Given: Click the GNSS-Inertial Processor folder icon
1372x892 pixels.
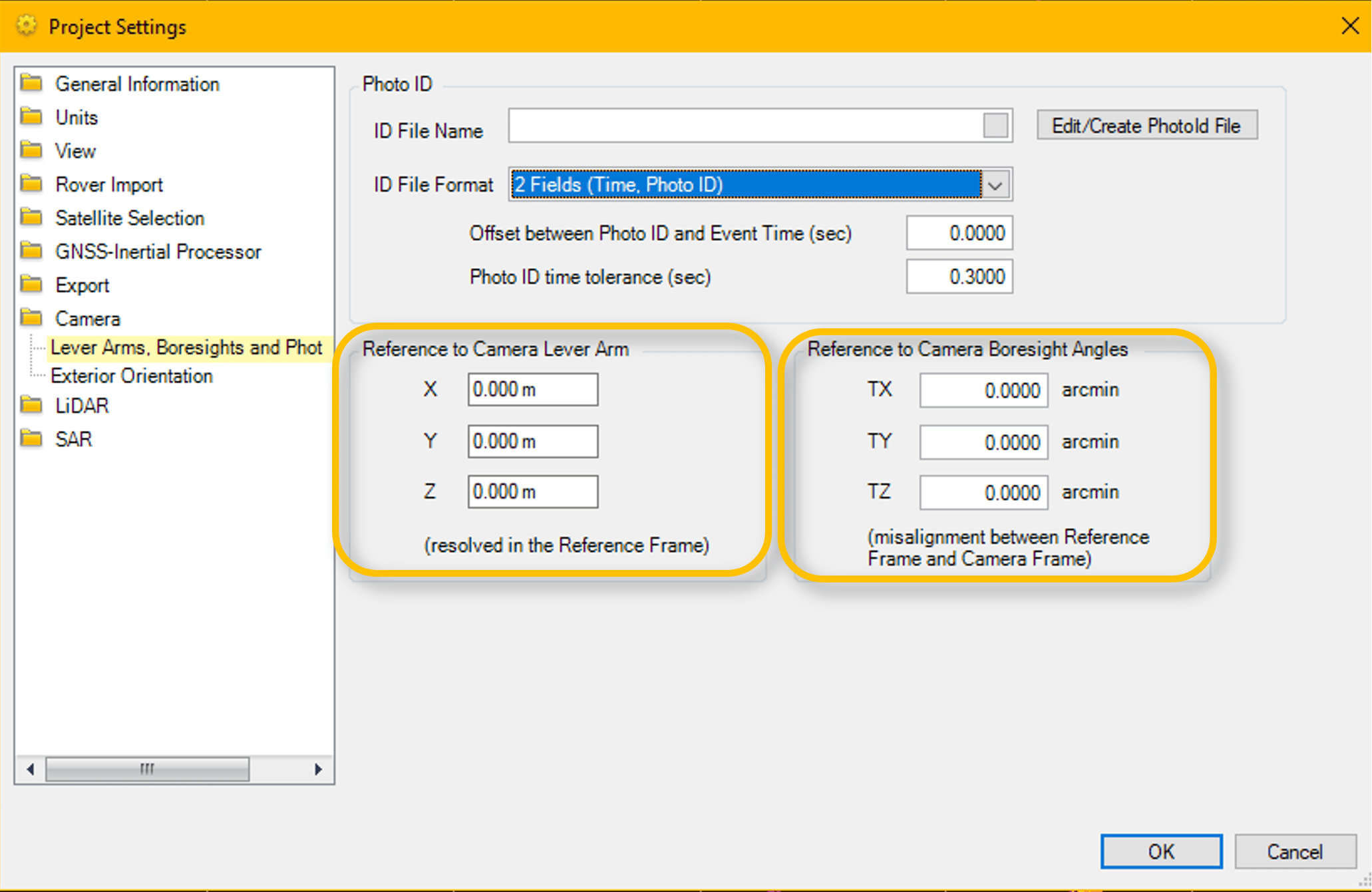Looking at the screenshot, I should point(31,251).
